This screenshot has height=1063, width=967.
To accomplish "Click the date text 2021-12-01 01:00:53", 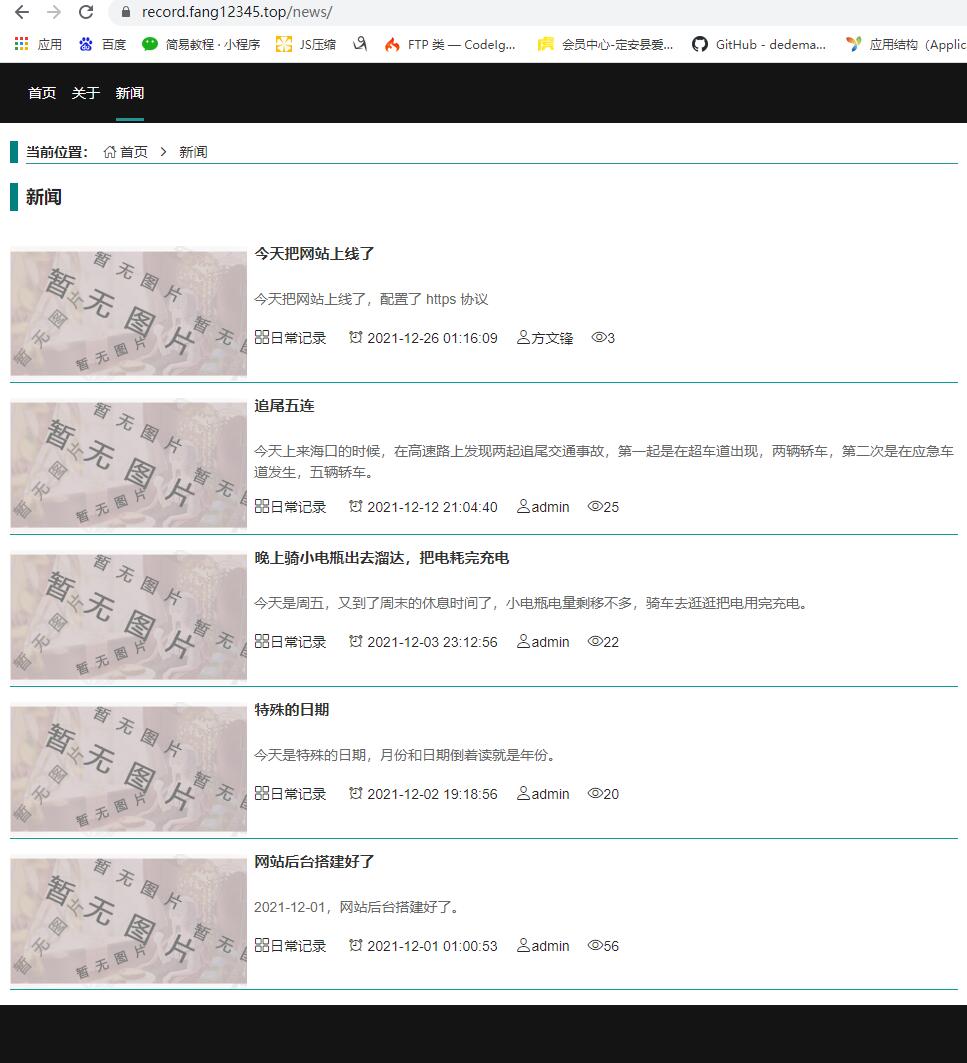I will click(433, 946).
